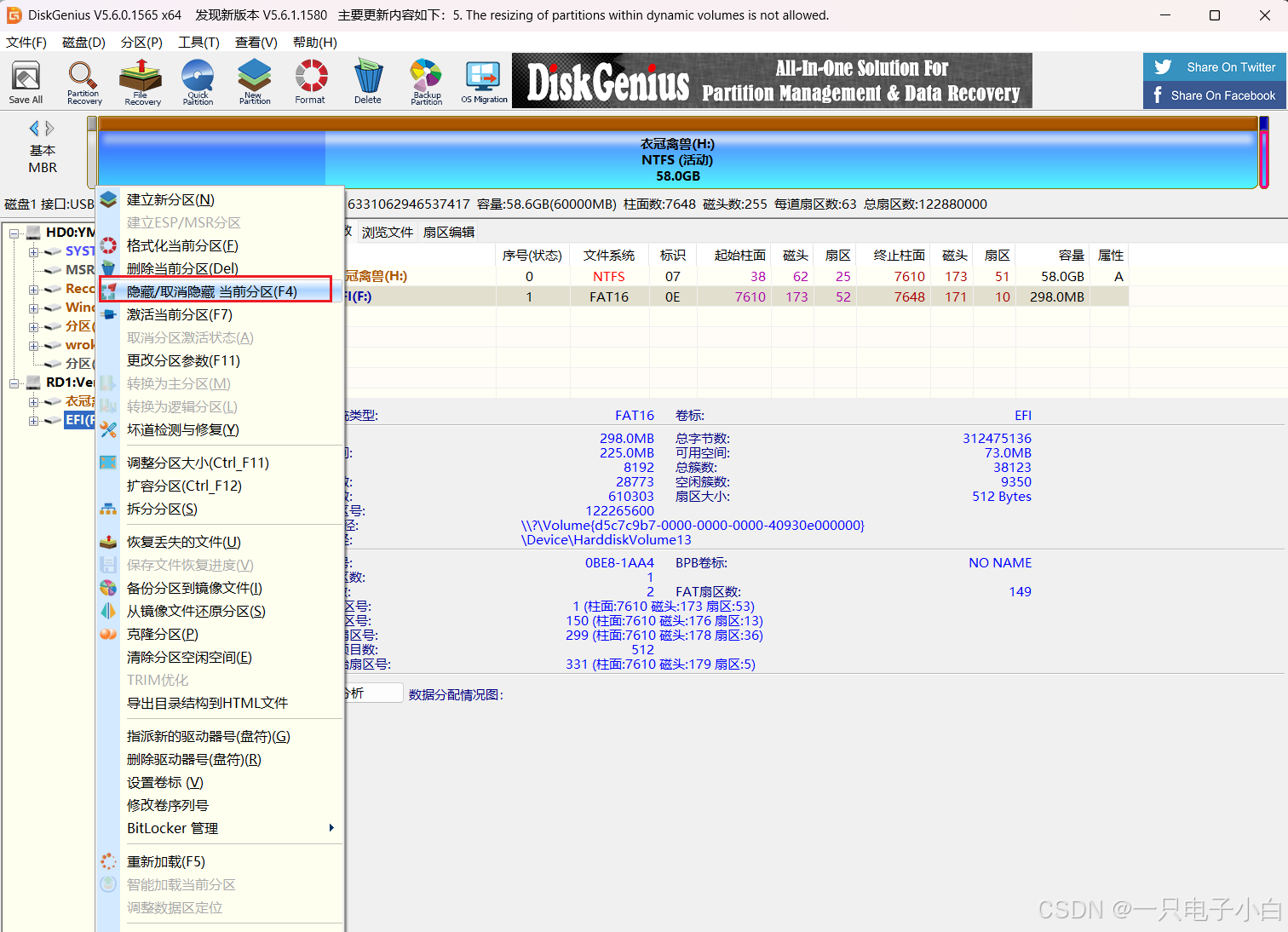Choose 重新加载(F5) menu entry
The height and width of the screenshot is (932, 1288).
click(x=220, y=861)
